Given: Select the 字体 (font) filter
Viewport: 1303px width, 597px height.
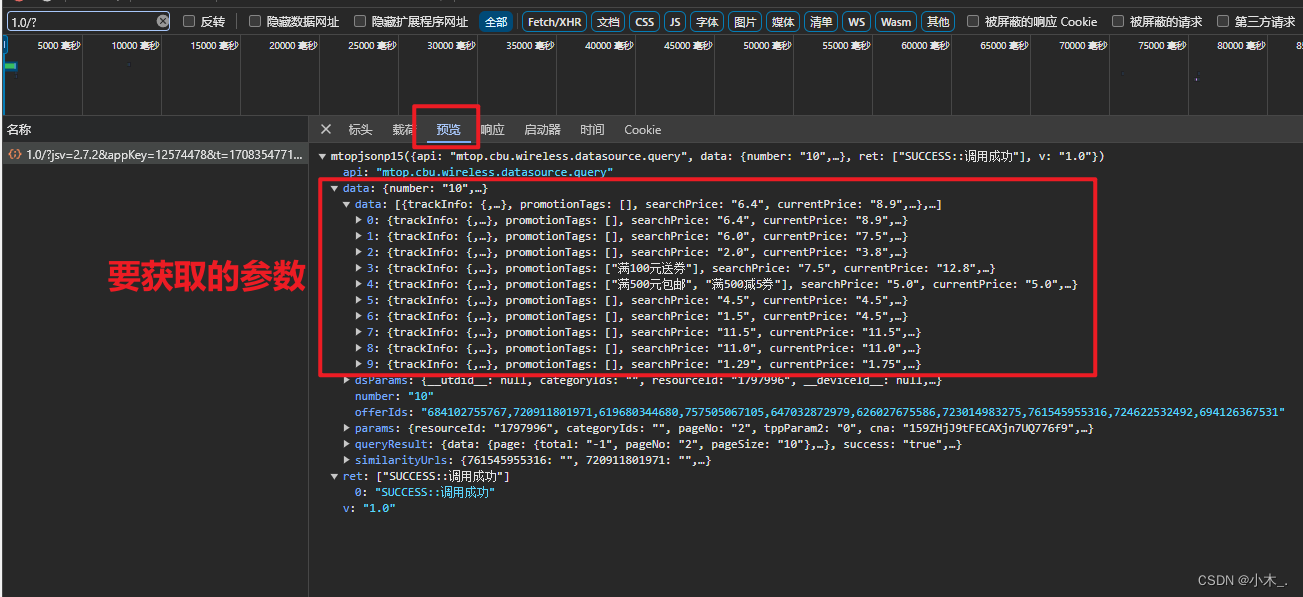Looking at the screenshot, I should point(706,20).
